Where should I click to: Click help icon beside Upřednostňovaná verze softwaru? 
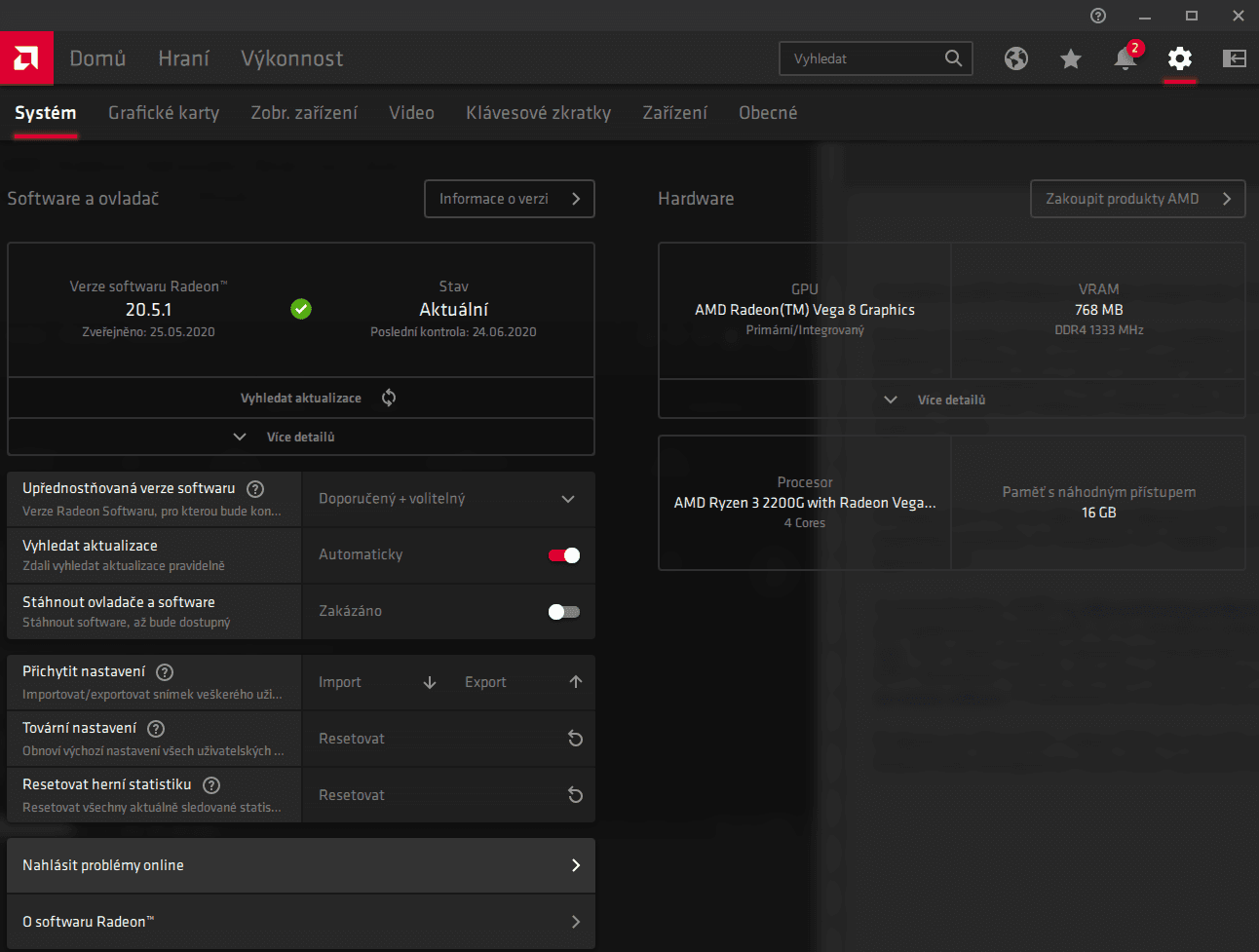[x=255, y=489]
